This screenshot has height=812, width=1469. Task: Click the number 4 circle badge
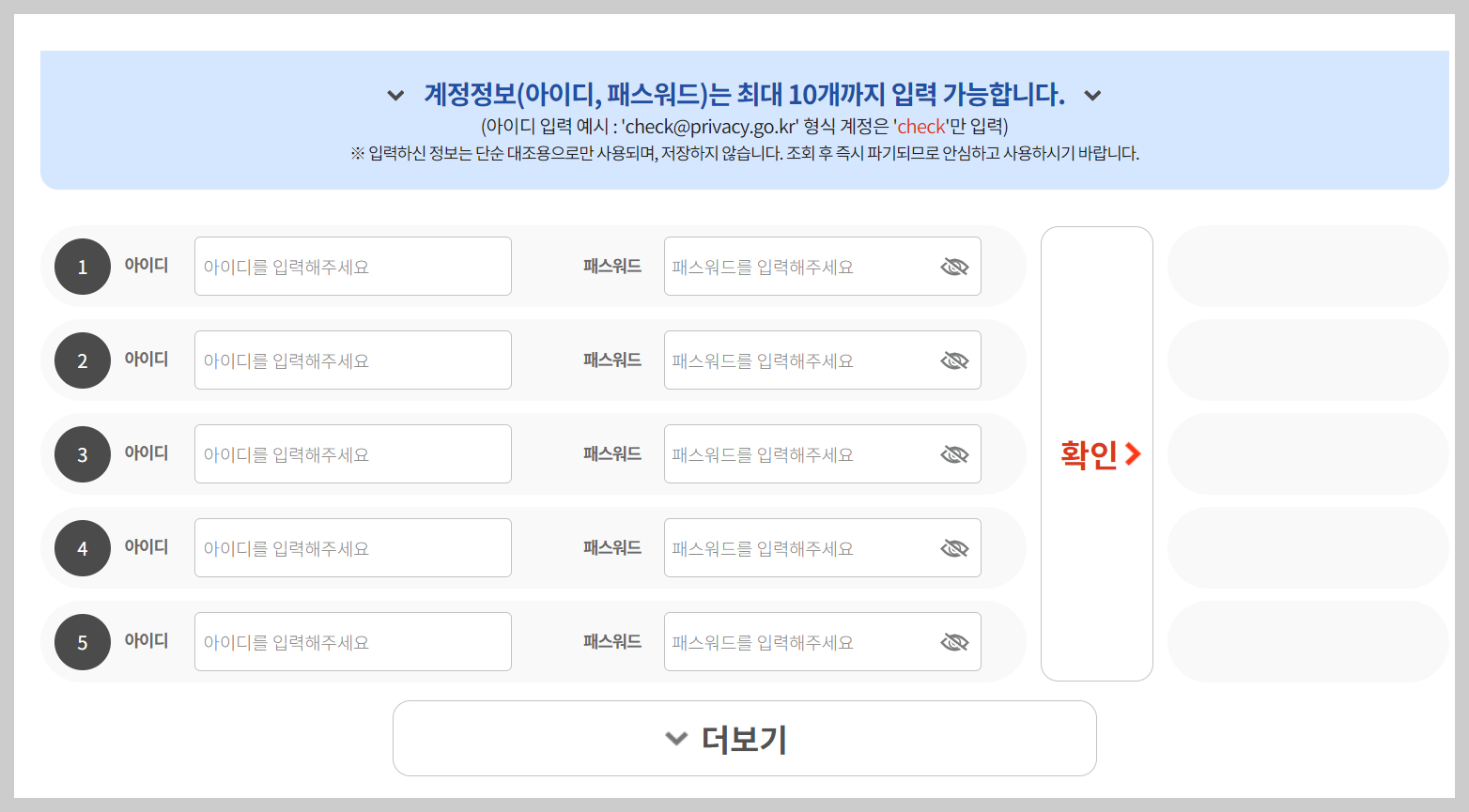(82, 547)
